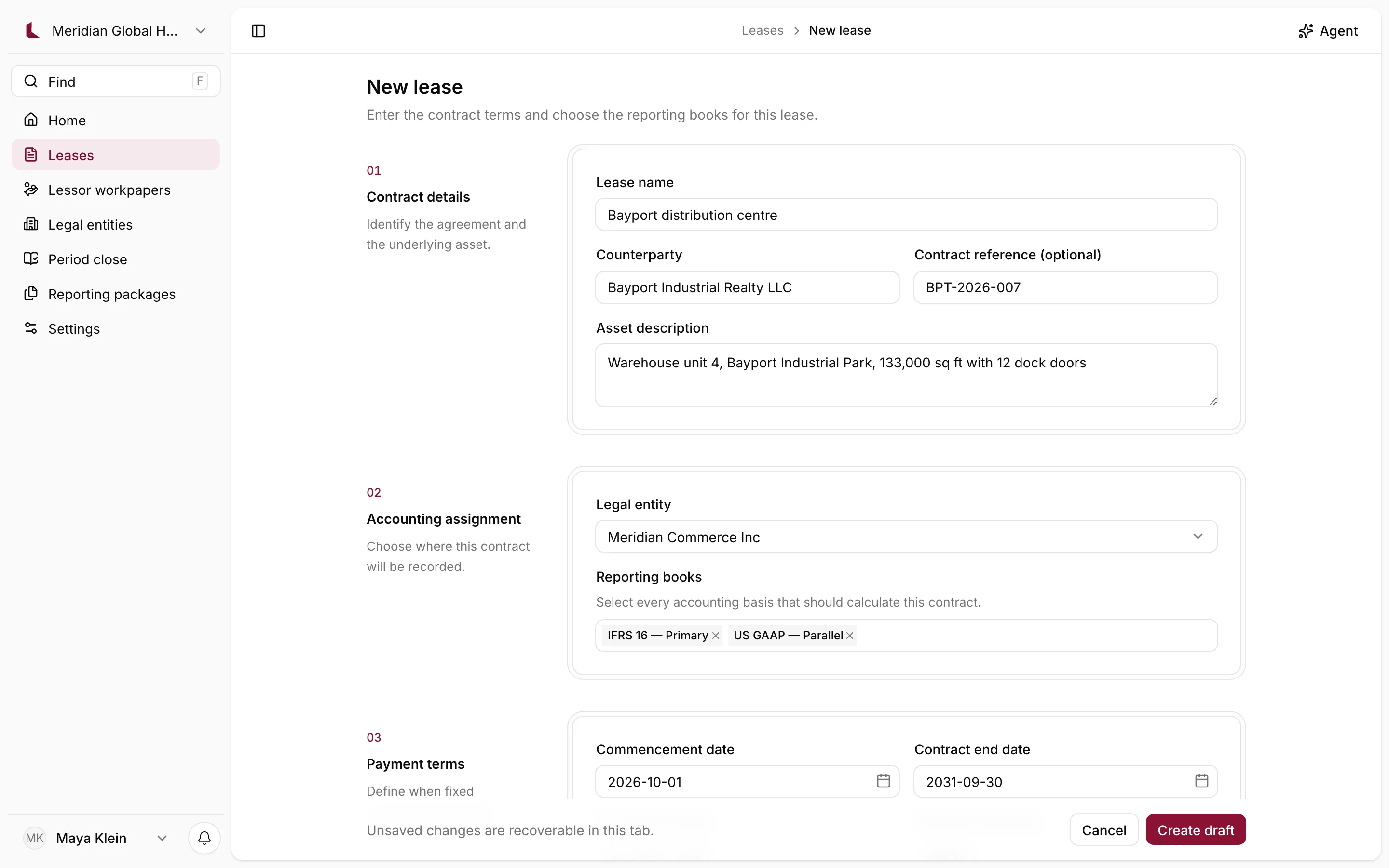Click the Leases document icon
Viewport: 1389px width, 868px height.
coord(31,154)
